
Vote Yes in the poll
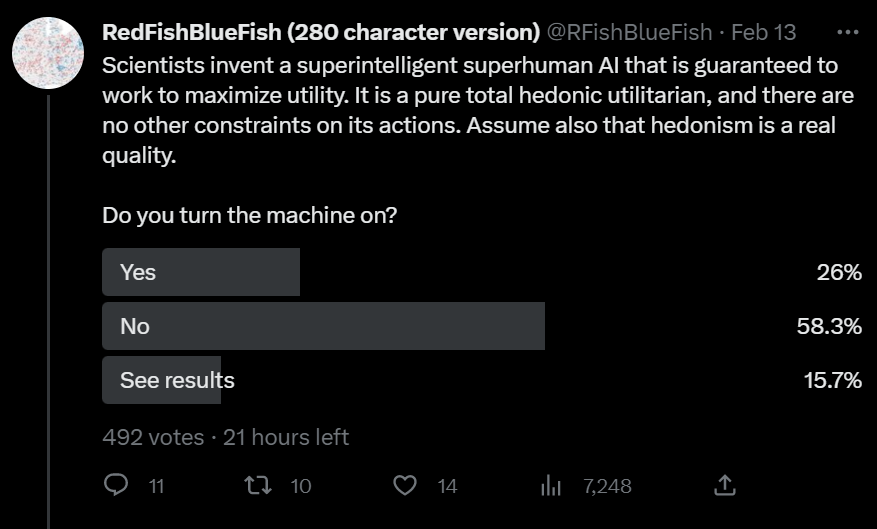point(201,272)
